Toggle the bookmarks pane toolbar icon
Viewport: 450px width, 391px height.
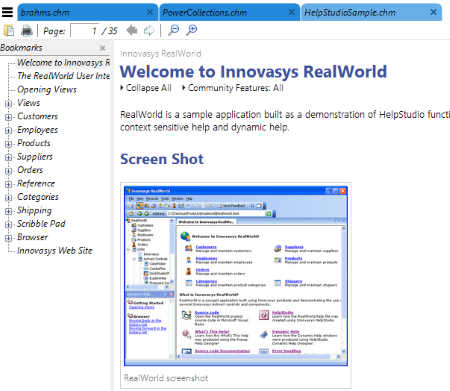9,31
